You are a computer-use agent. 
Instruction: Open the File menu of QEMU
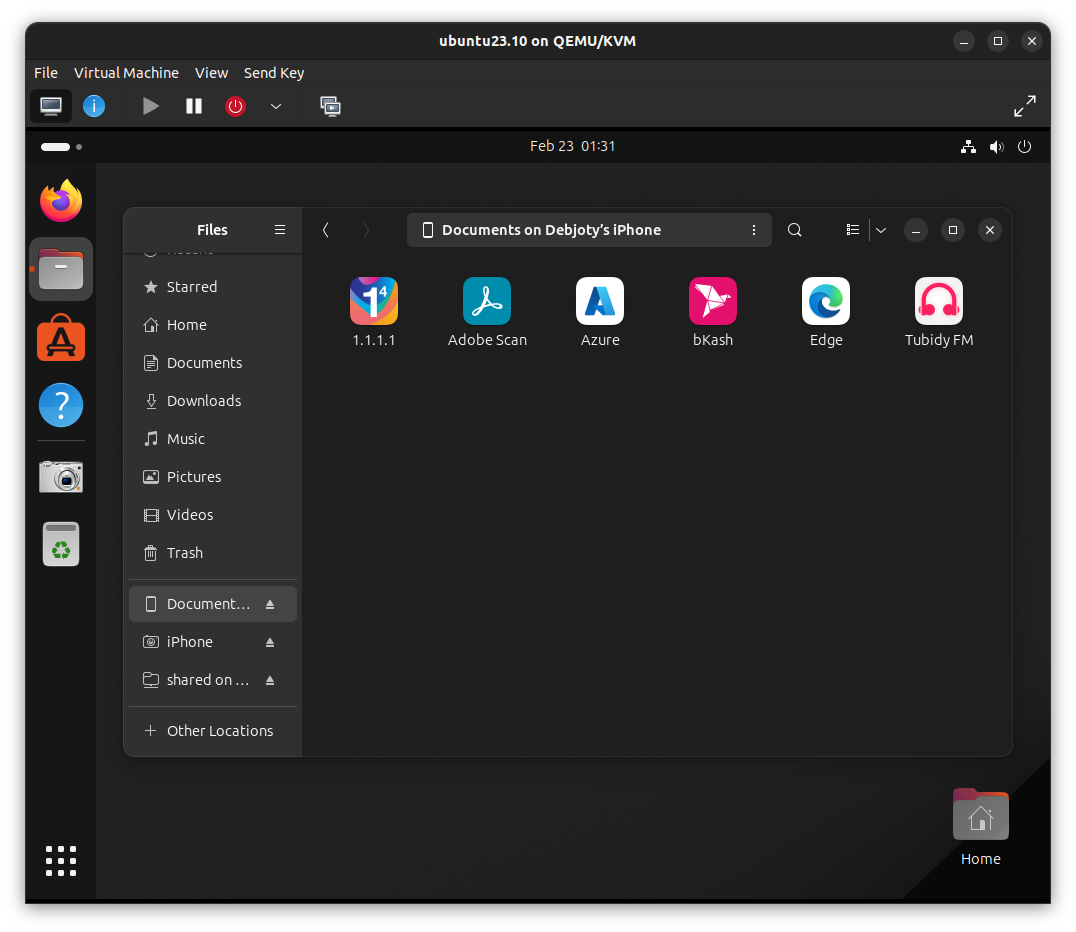click(46, 73)
